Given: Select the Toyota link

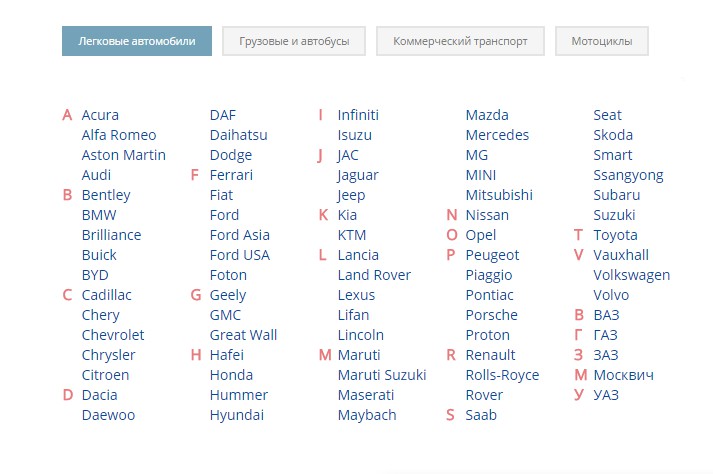Looking at the screenshot, I should pyautogui.click(x=615, y=235).
